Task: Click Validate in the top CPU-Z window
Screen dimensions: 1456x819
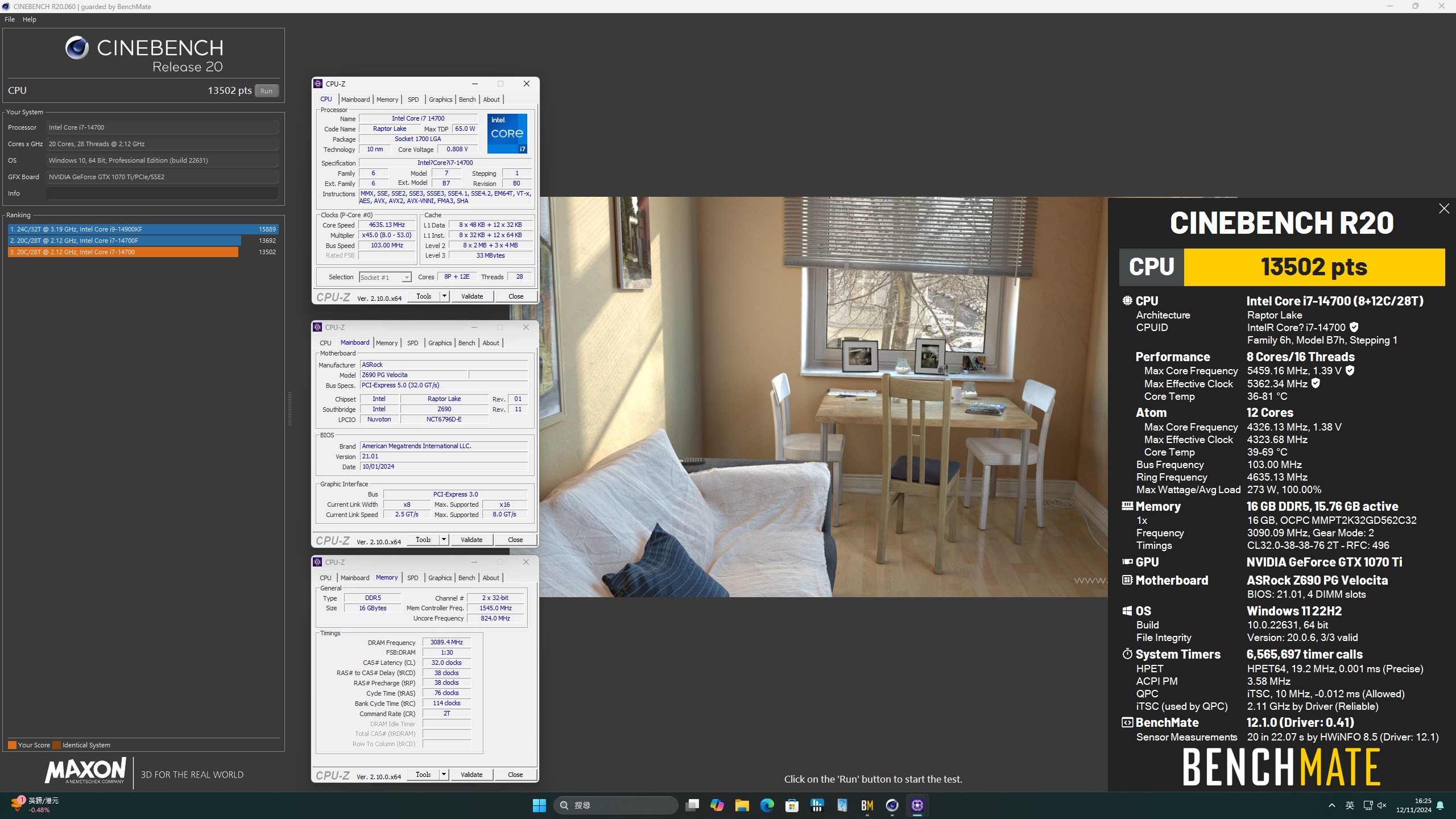Action: [x=472, y=296]
